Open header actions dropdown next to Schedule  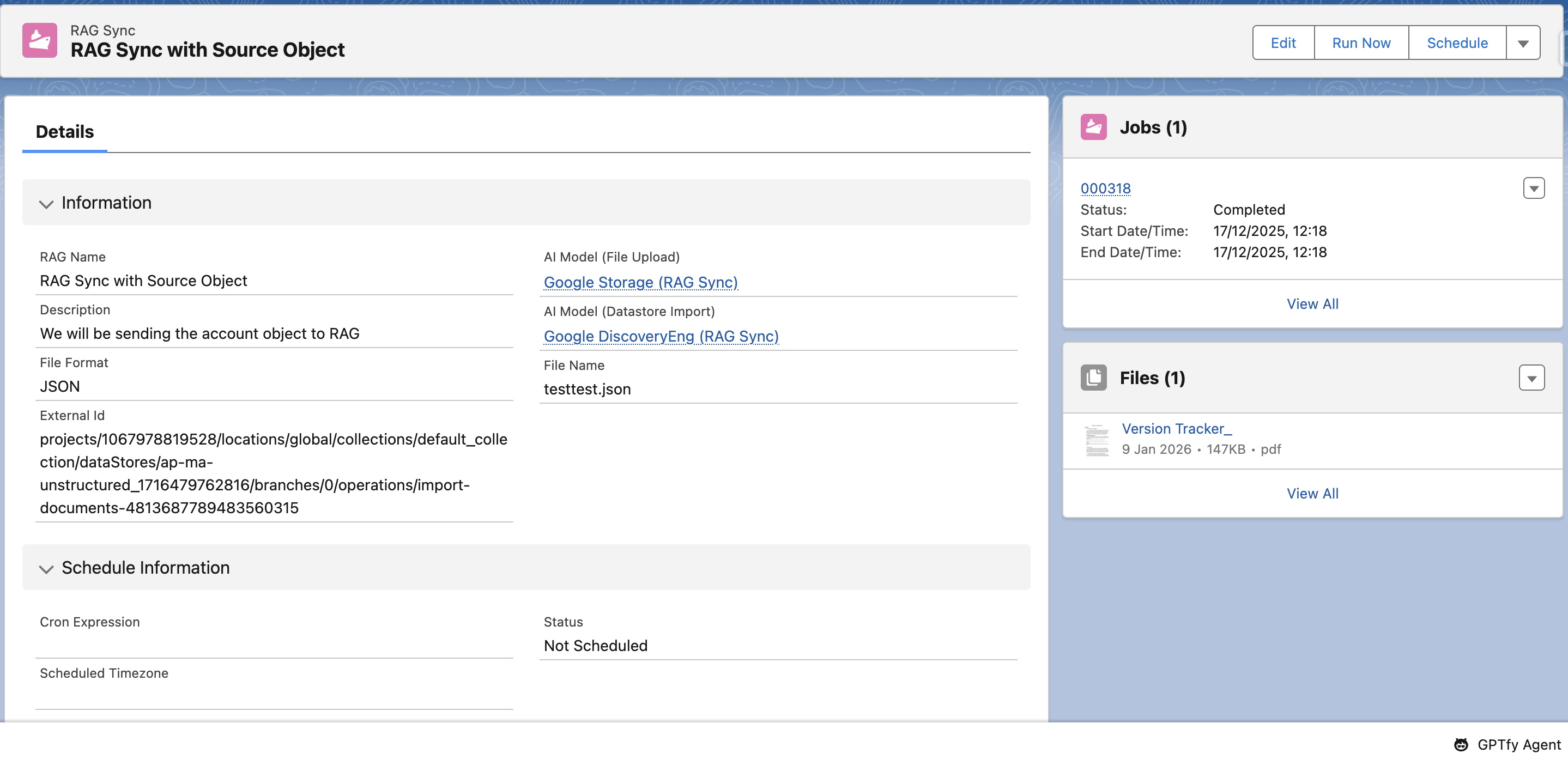(x=1523, y=43)
